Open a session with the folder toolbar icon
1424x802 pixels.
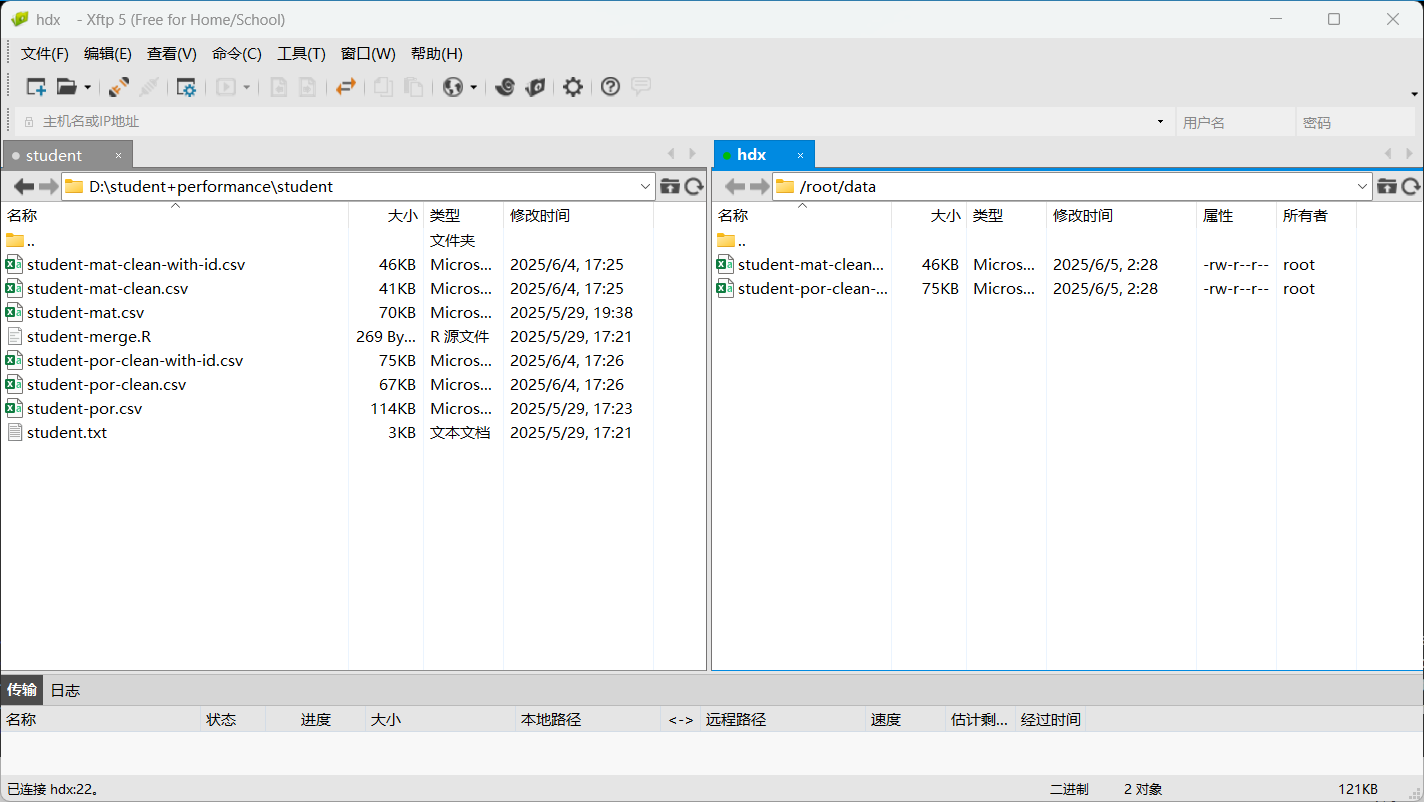pos(67,87)
